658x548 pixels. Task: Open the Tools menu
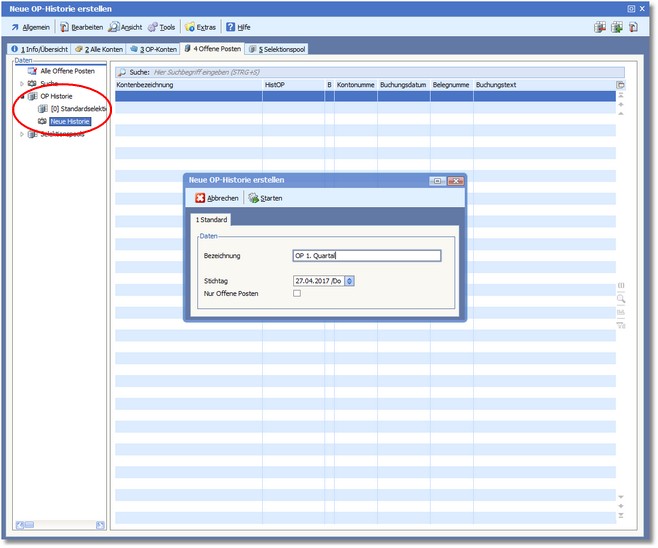pos(162,27)
